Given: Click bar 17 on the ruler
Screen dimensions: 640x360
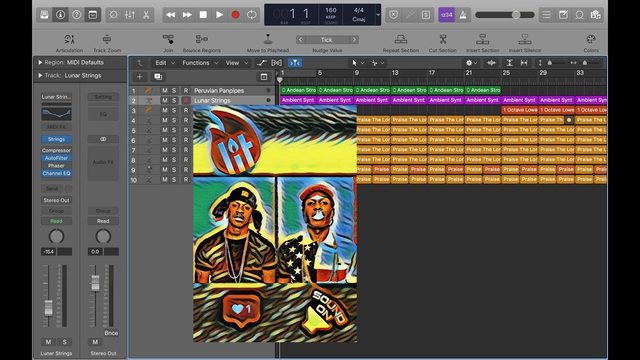Looking at the screenshot, I should tap(432, 73).
